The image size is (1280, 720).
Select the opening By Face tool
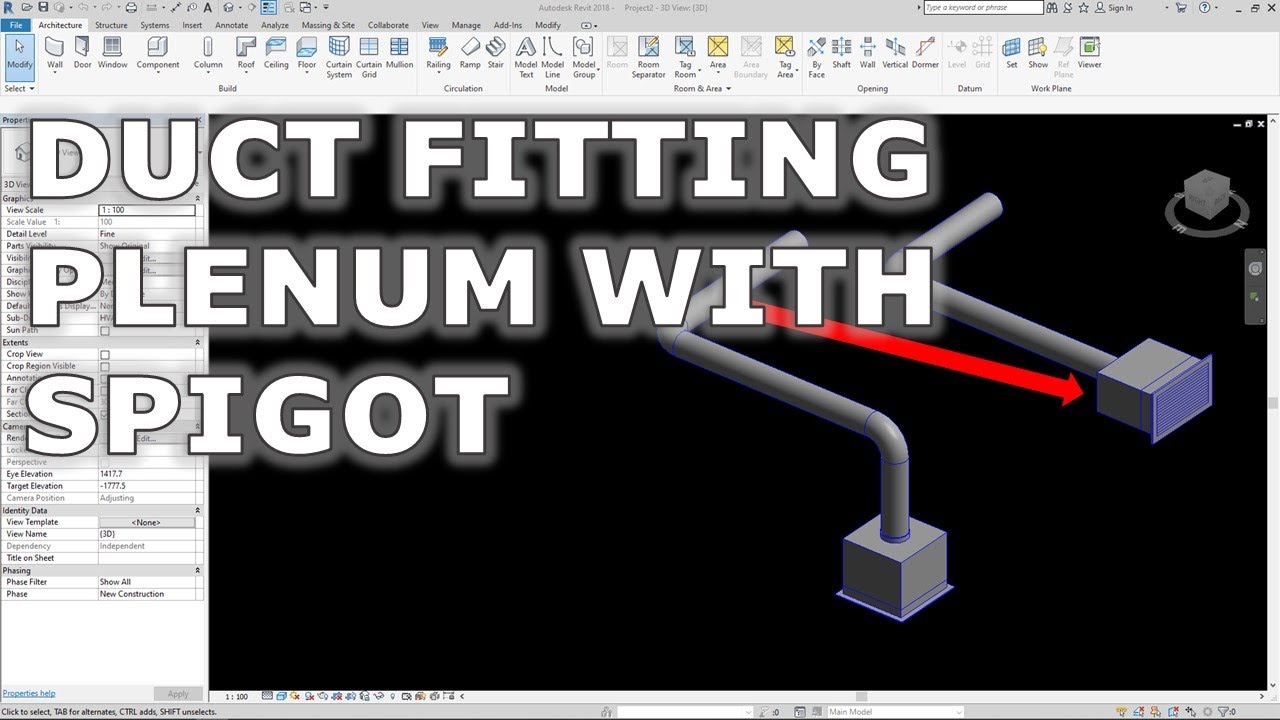tap(816, 58)
